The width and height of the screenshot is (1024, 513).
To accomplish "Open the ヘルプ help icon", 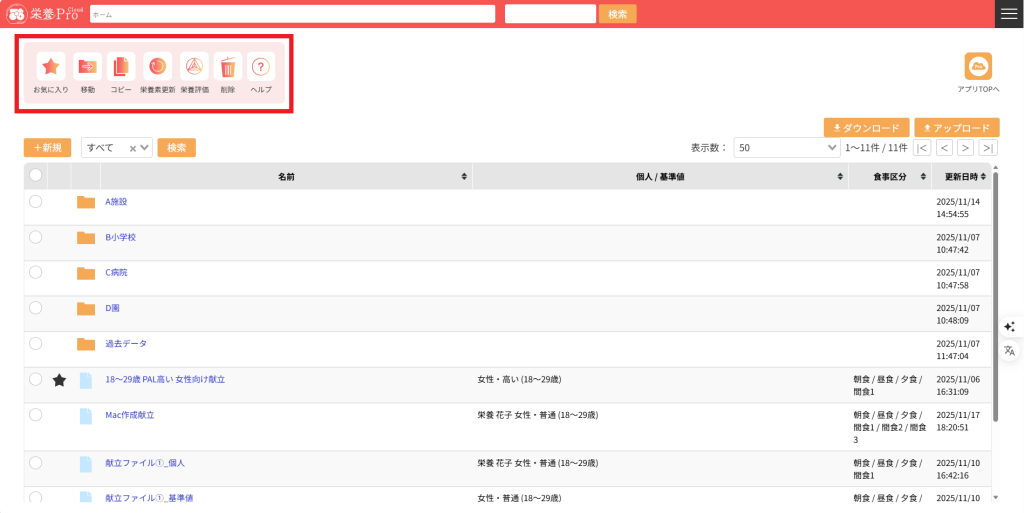I will [261, 67].
